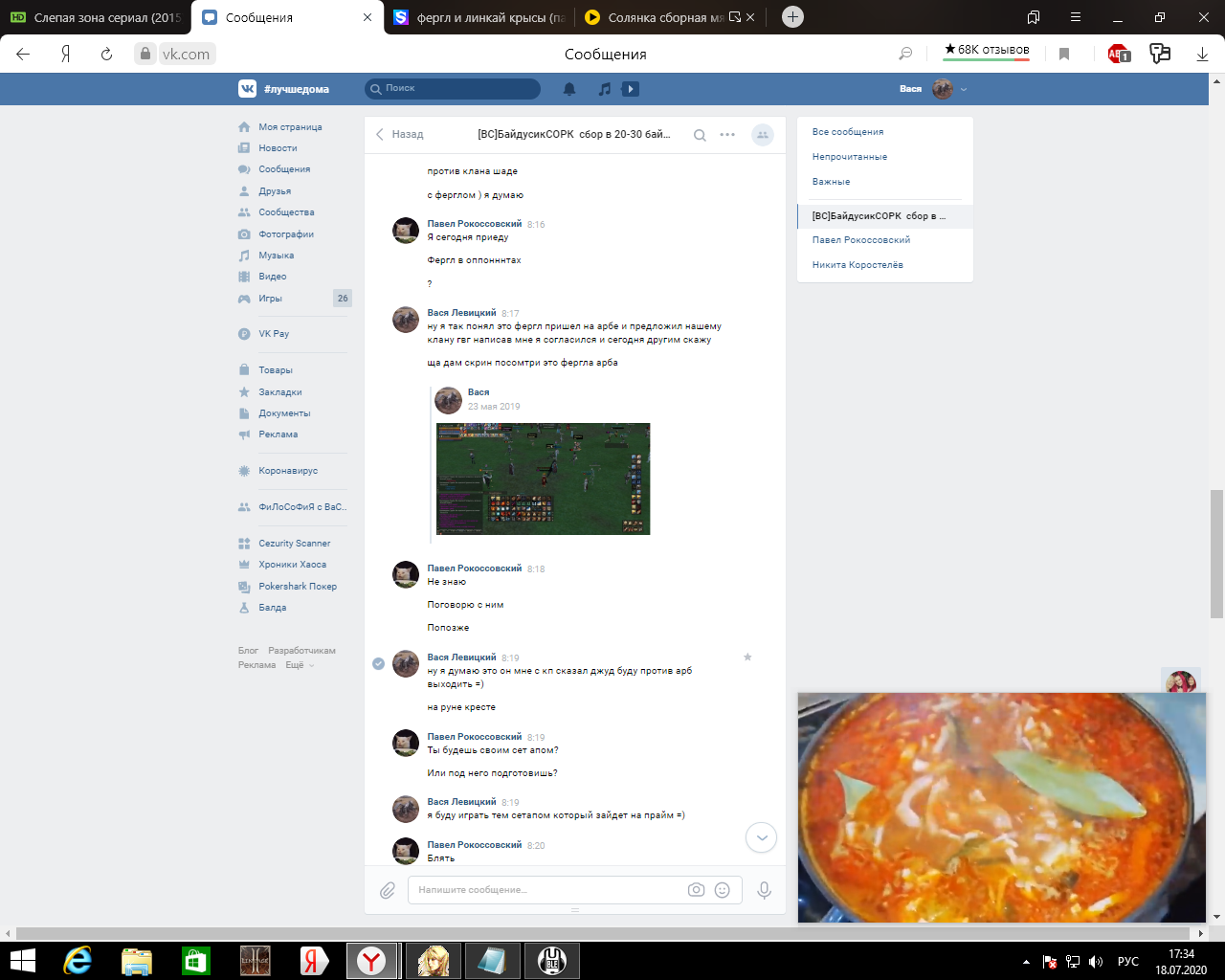Send a photo via the camera icon
This screenshot has height=980, width=1225.
[x=697, y=889]
